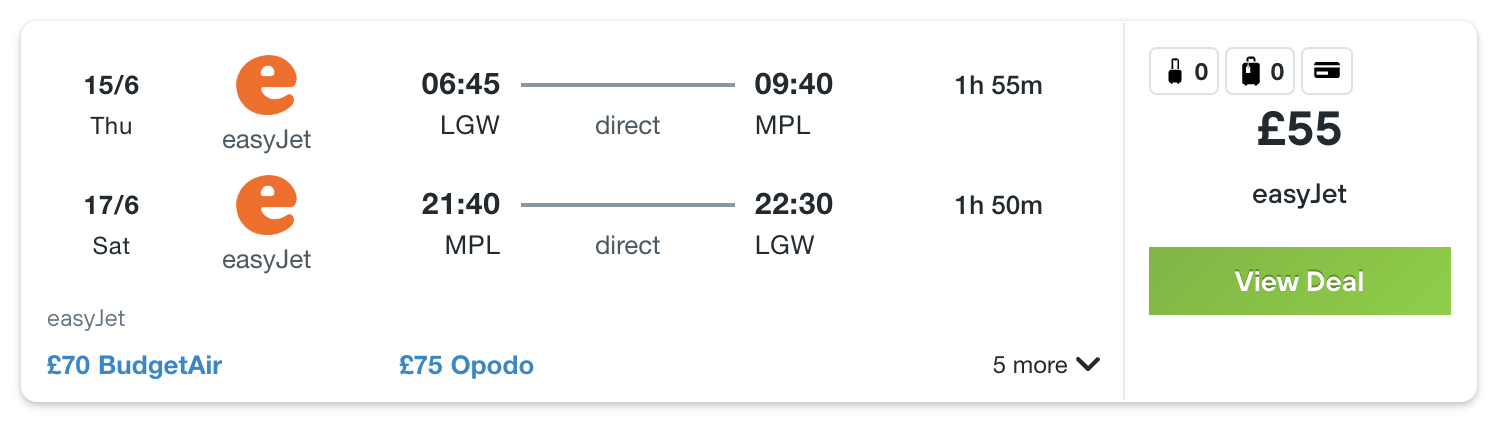Open the 5 more providers list
The height and width of the screenshot is (424, 1494).
click(x=1046, y=365)
